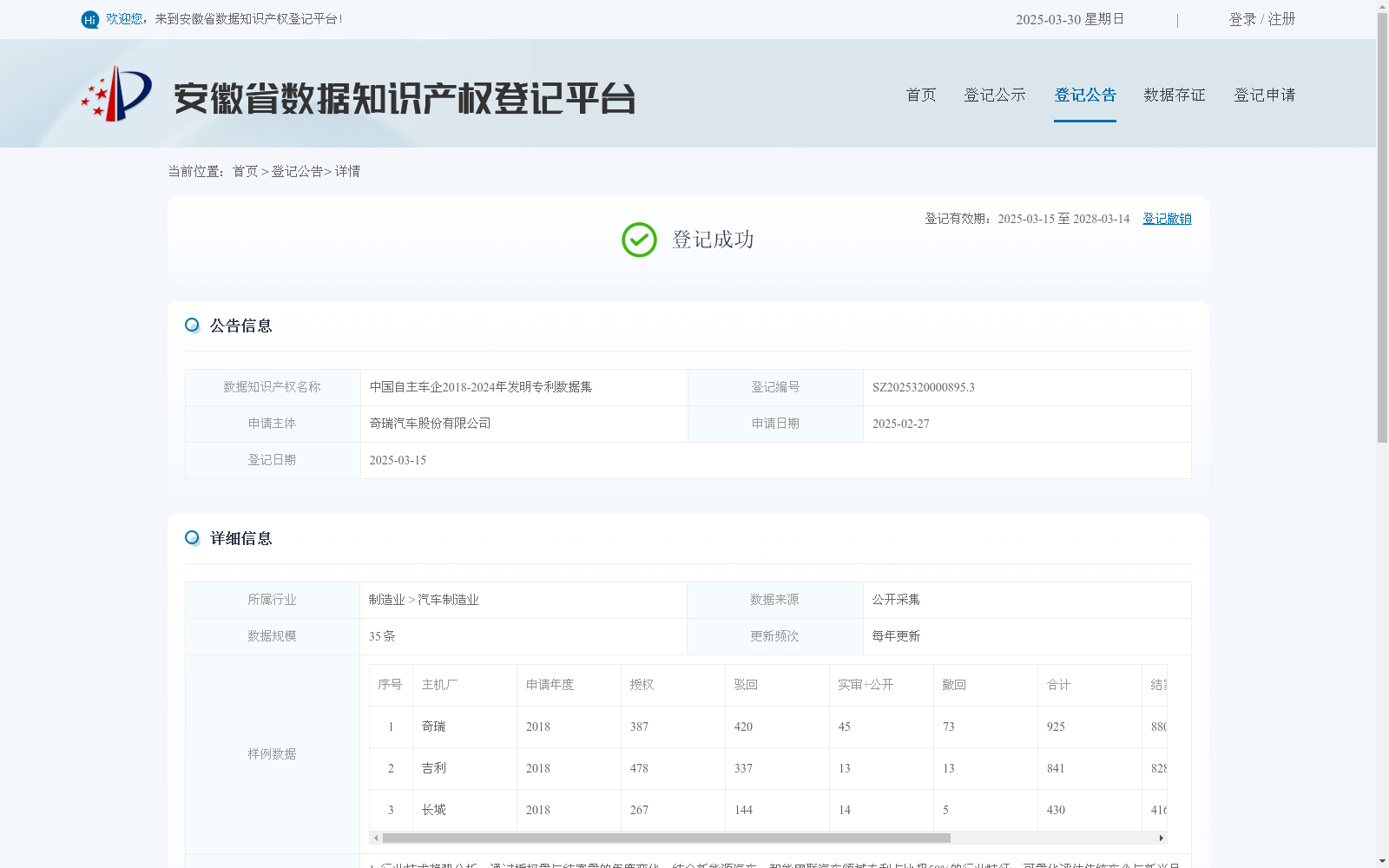The height and width of the screenshot is (868, 1389).
Task: Open the 登记公示 navigation menu item
Action: (x=995, y=95)
